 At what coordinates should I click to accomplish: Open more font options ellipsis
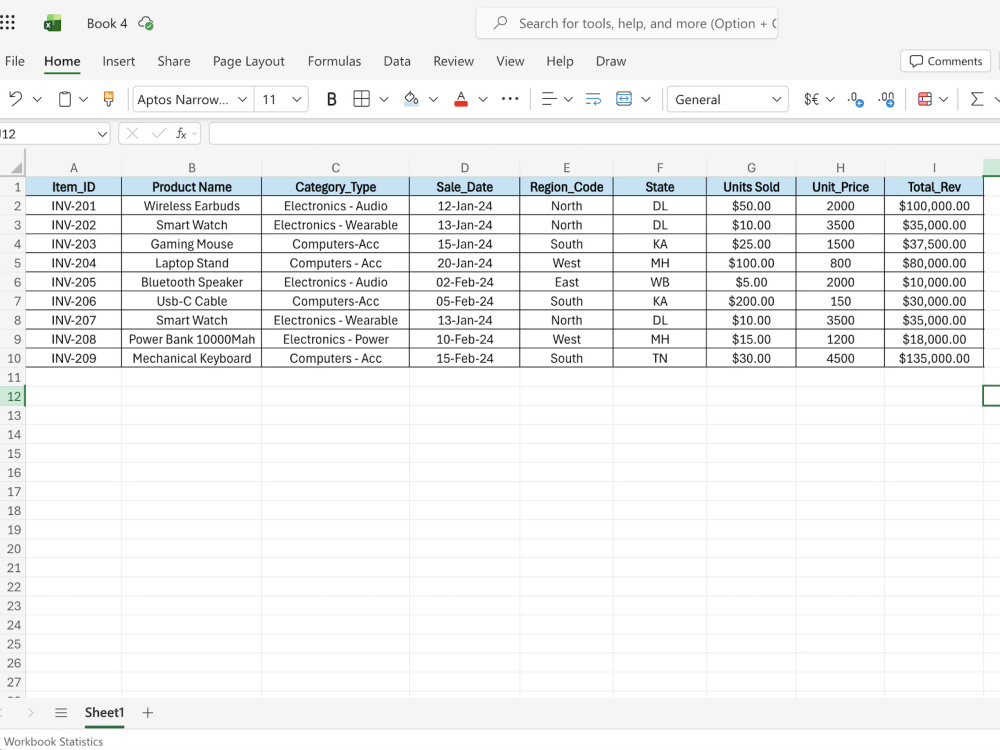coord(510,99)
